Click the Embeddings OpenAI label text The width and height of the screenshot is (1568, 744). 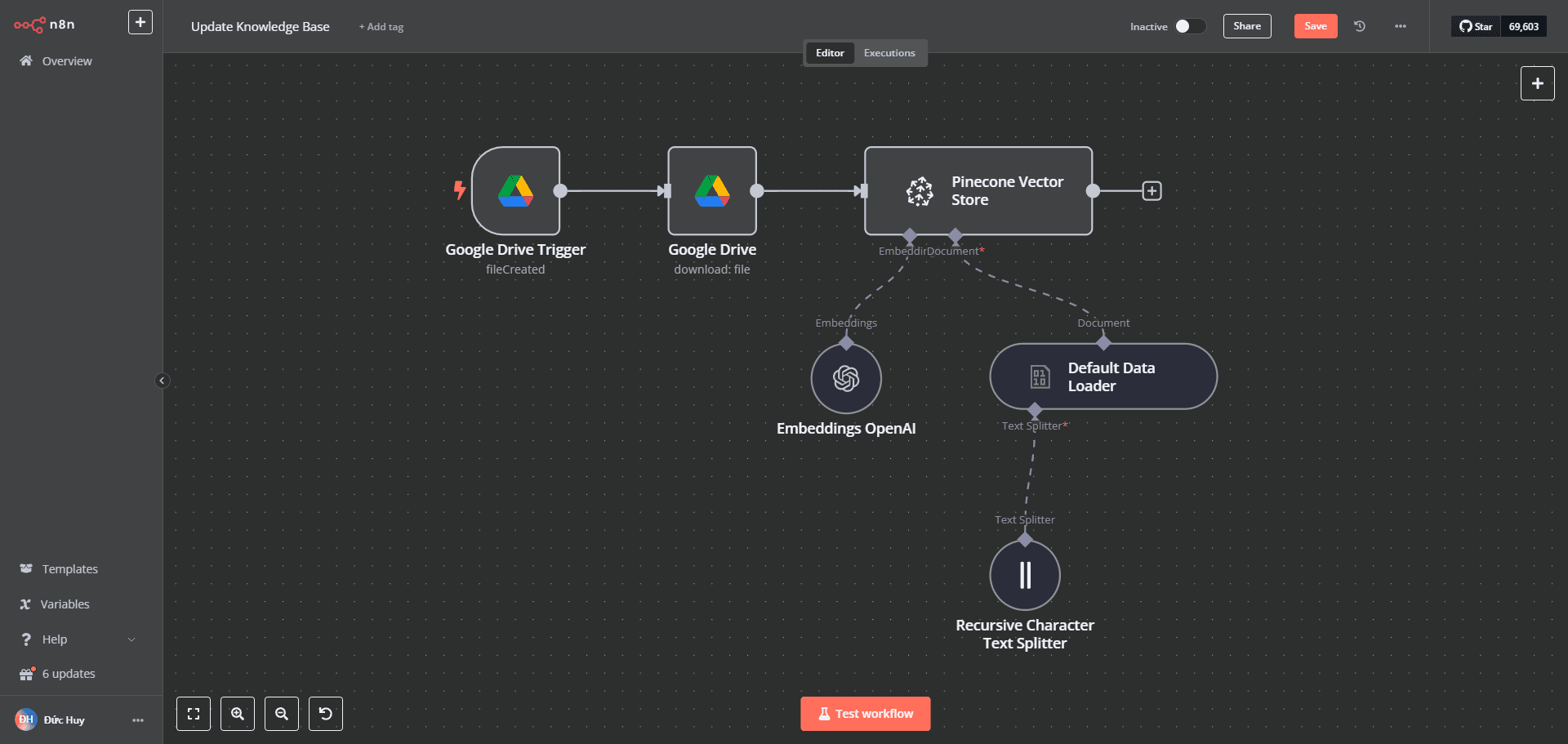tap(846, 429)
